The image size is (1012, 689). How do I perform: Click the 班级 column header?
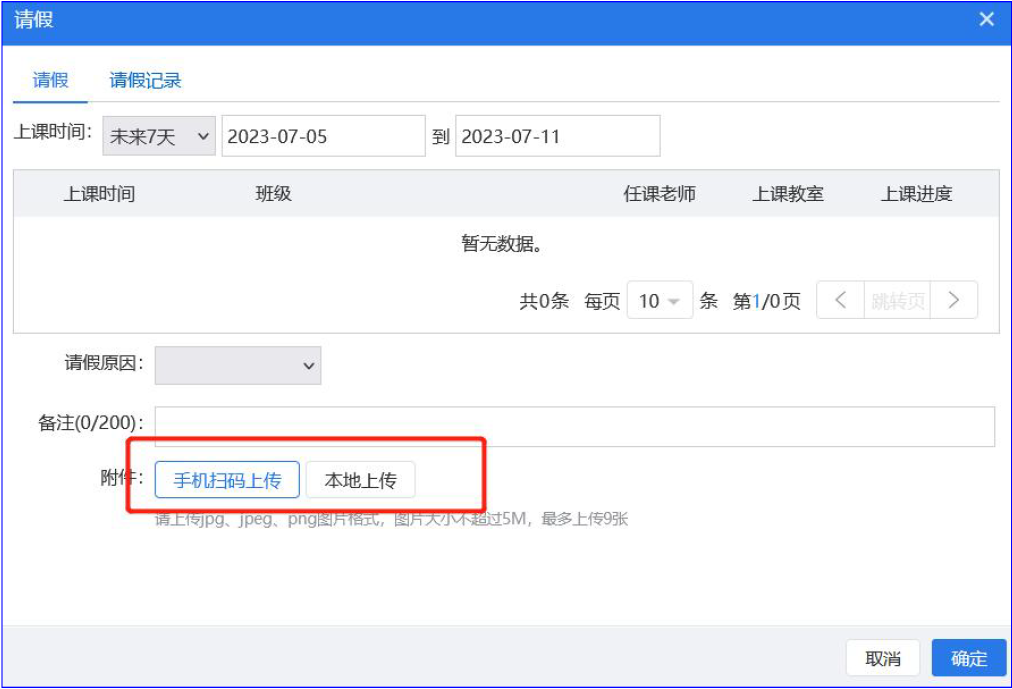(273, 194)
